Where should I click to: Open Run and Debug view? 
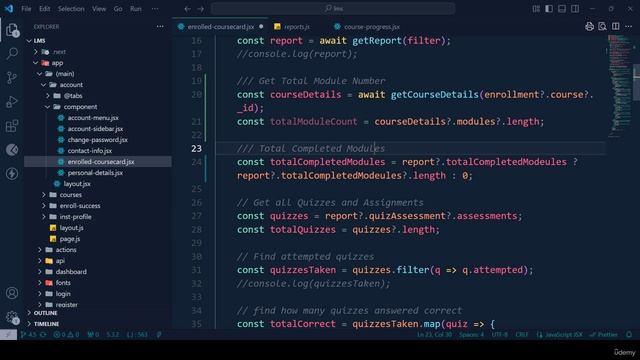coord(12,102)
